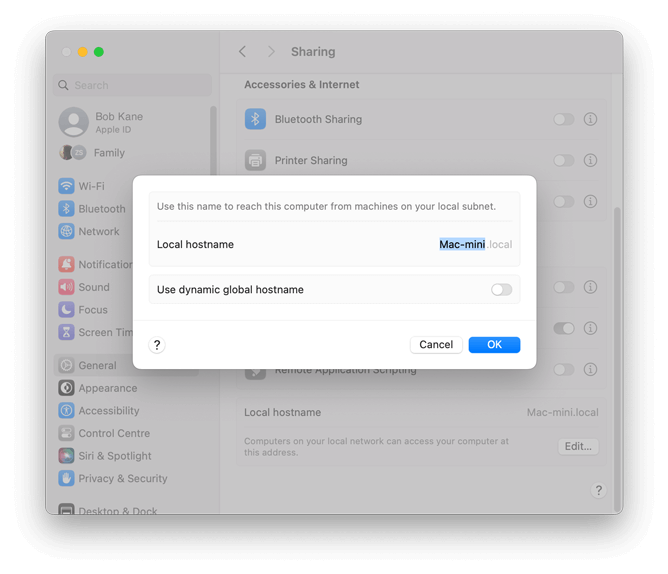Click the Bluetooth Sharing icon

255,119
